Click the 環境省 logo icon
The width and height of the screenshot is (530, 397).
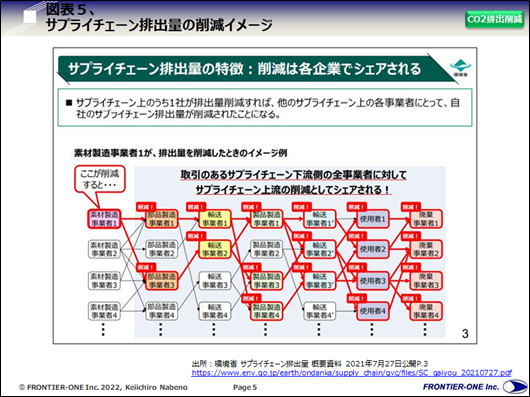(x=460, y=68)
